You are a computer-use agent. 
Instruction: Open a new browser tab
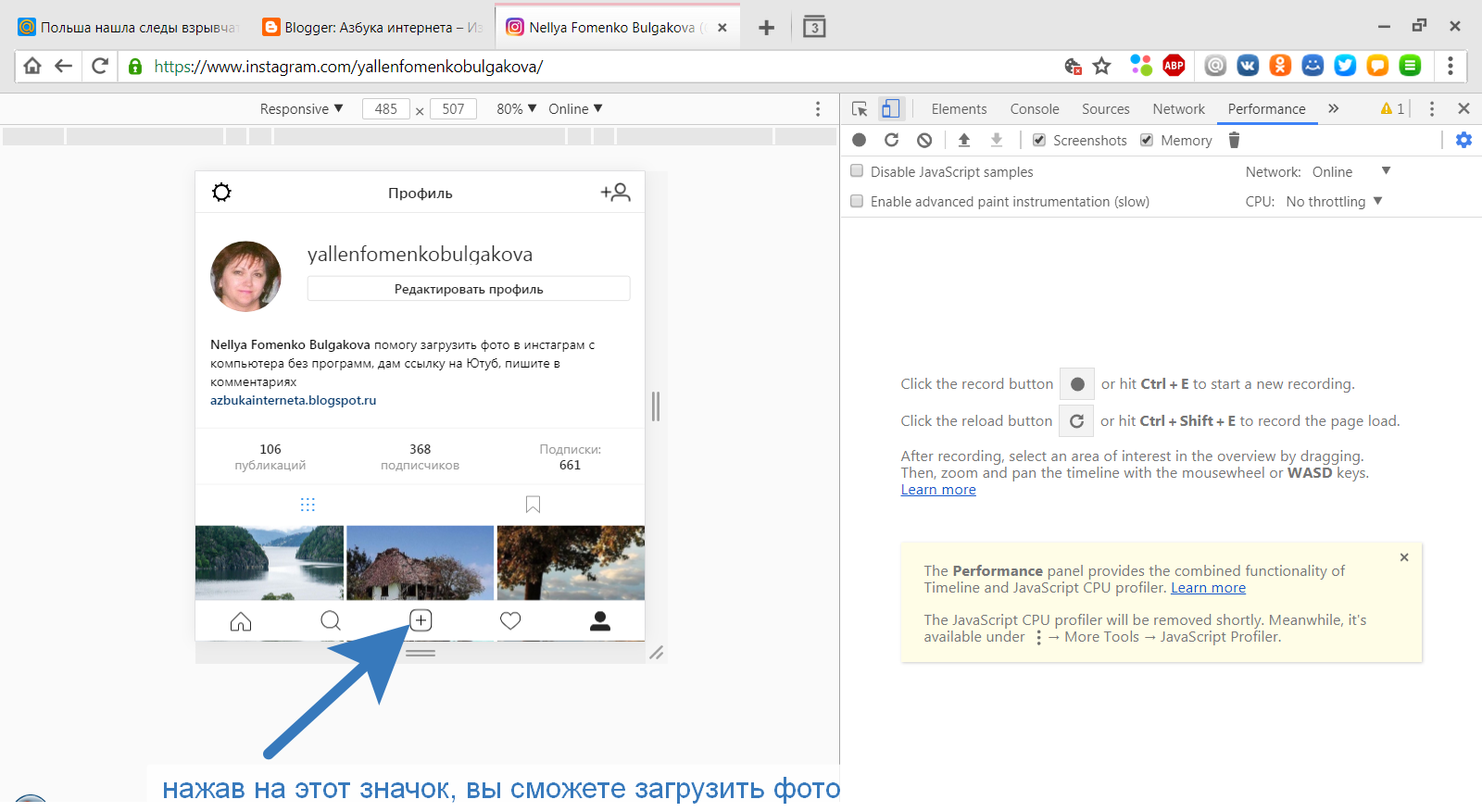pyautogui.click(x=766, y=28)
